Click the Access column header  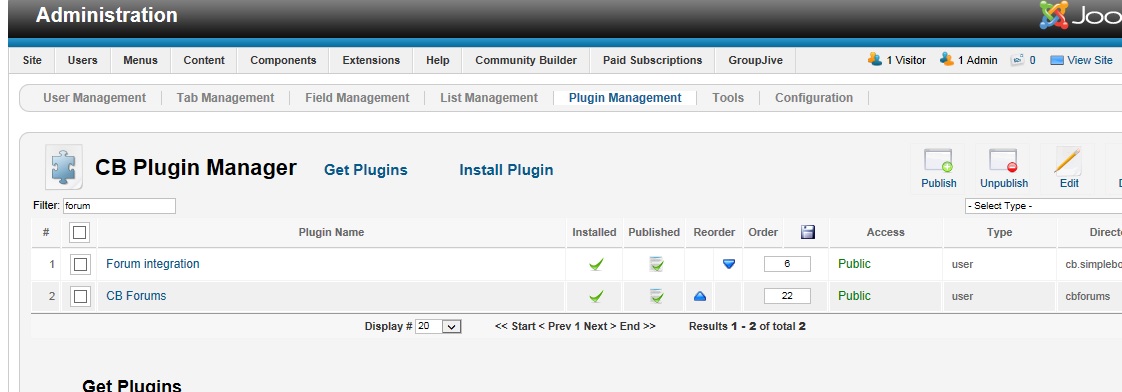click(885, 232)
